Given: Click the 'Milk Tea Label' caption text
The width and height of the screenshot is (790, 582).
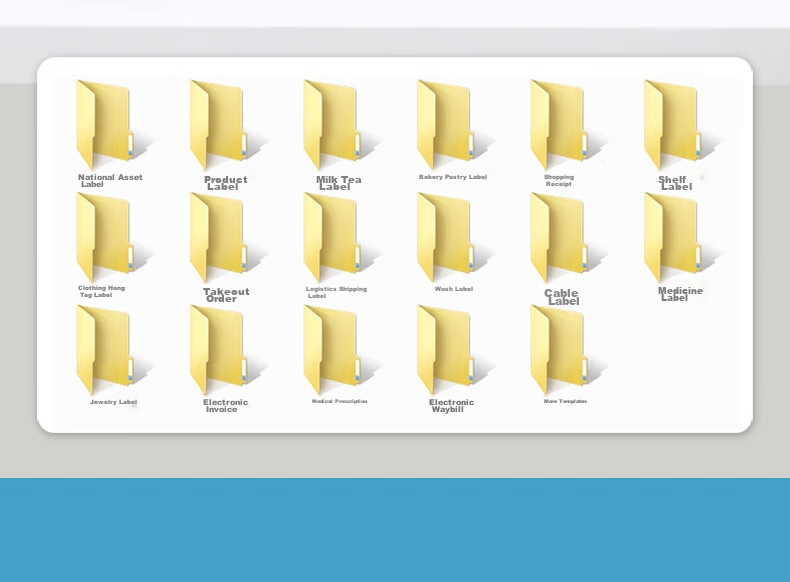Looking at the screenshot, I should coord(338,183).
